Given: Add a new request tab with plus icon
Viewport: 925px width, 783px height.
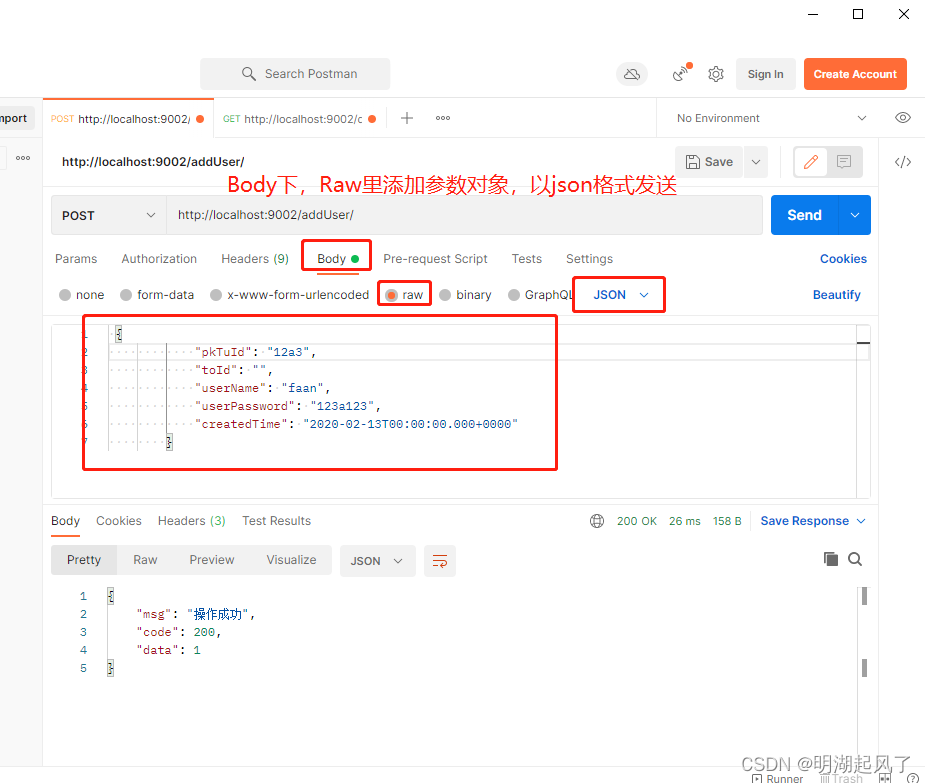Looking at the screenshot, I should click(406, 118).
